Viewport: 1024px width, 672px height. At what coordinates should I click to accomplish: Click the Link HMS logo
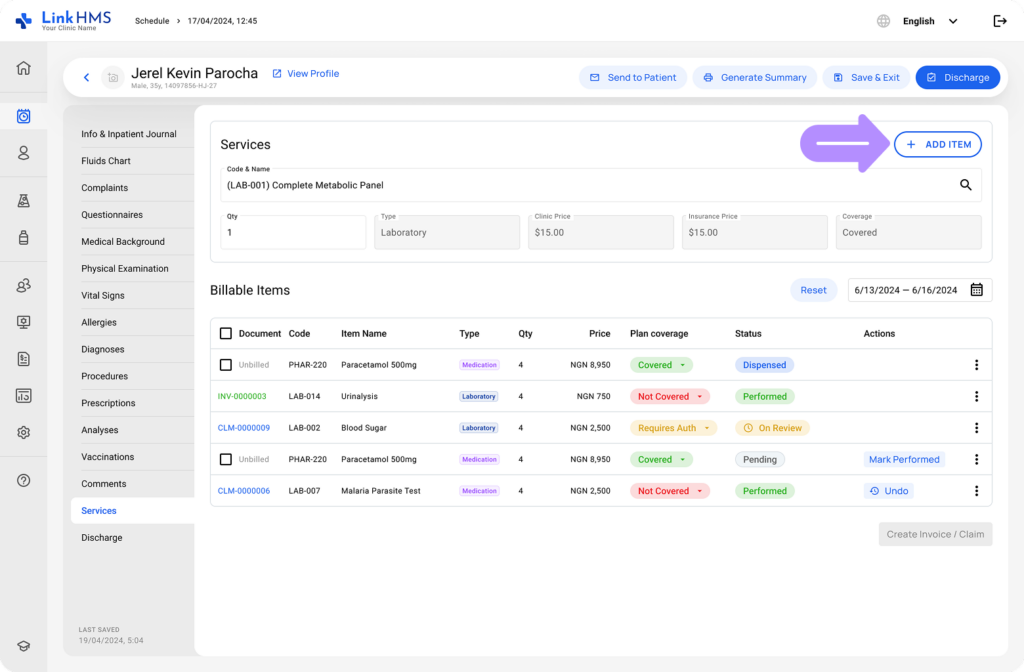(x=63, y=20)
